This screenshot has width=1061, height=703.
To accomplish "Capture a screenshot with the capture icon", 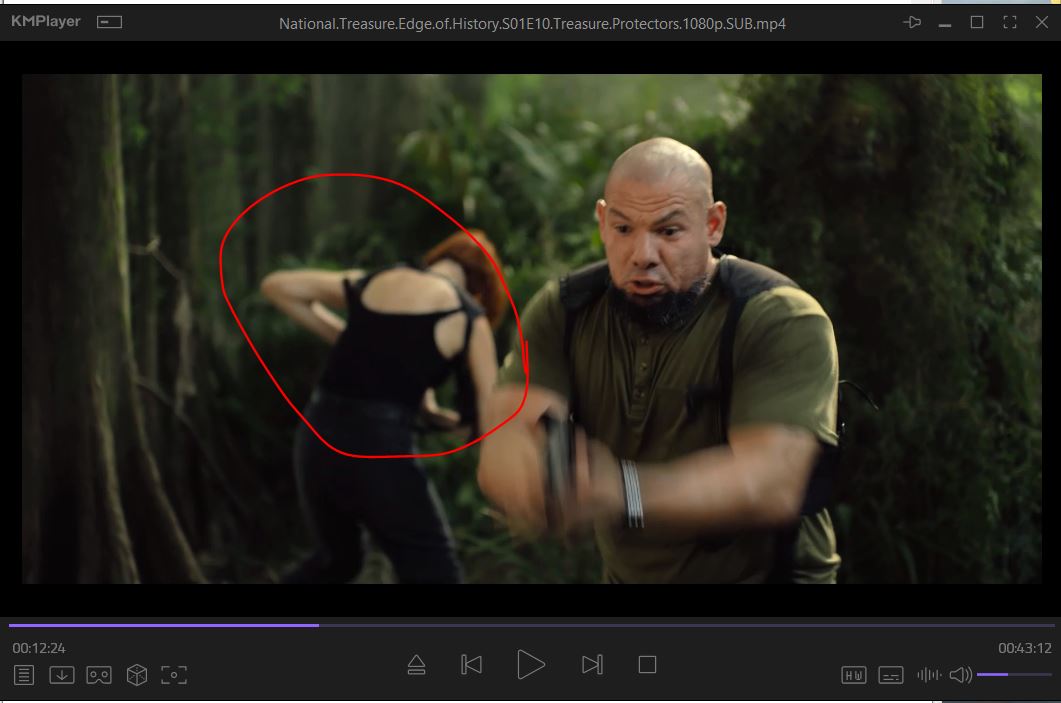I will click(x=174, y=675).
